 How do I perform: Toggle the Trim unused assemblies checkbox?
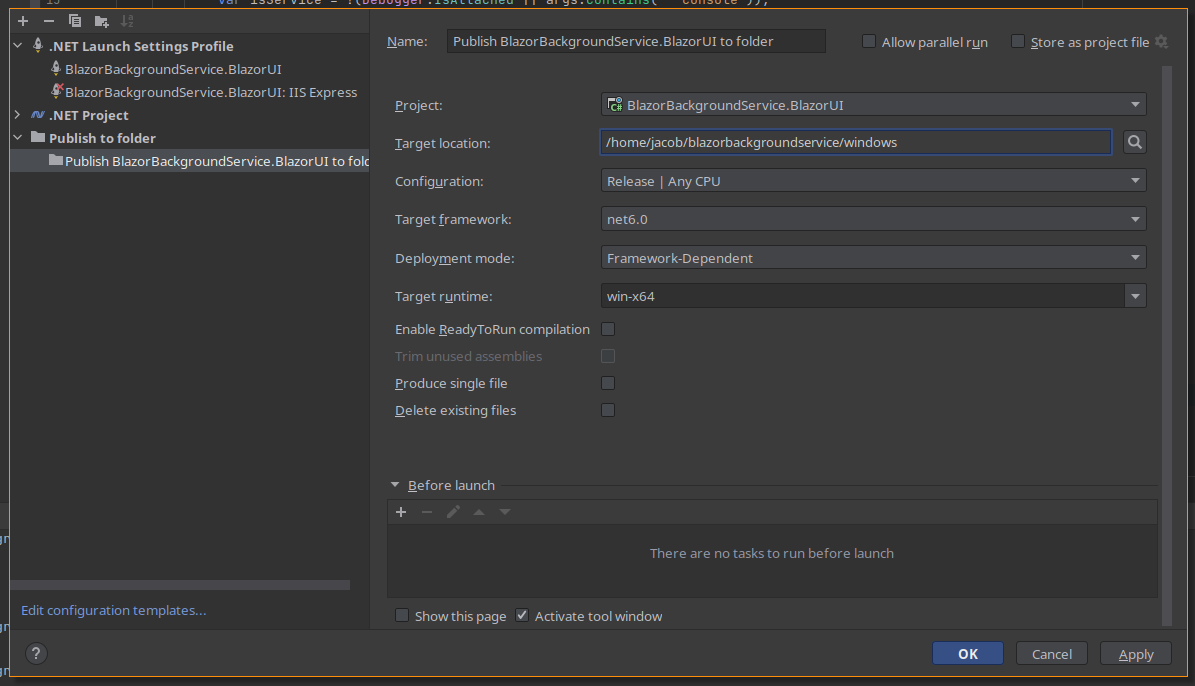click(x=608, y=356)
